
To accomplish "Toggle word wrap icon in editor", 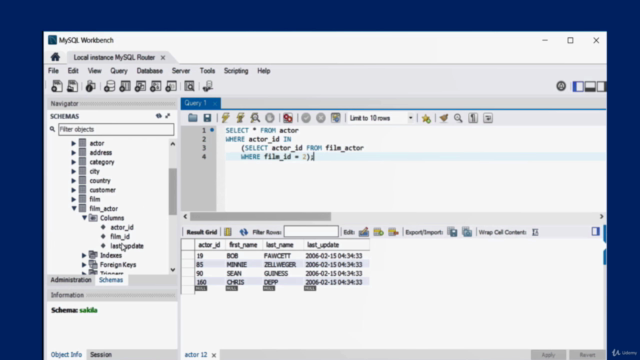I will 488,118.
